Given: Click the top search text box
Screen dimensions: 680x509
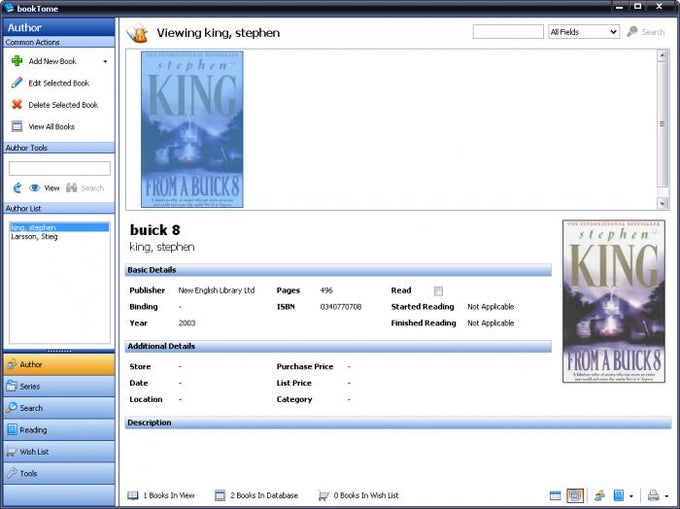Looking at the screenshot, I should pos(508,32).
